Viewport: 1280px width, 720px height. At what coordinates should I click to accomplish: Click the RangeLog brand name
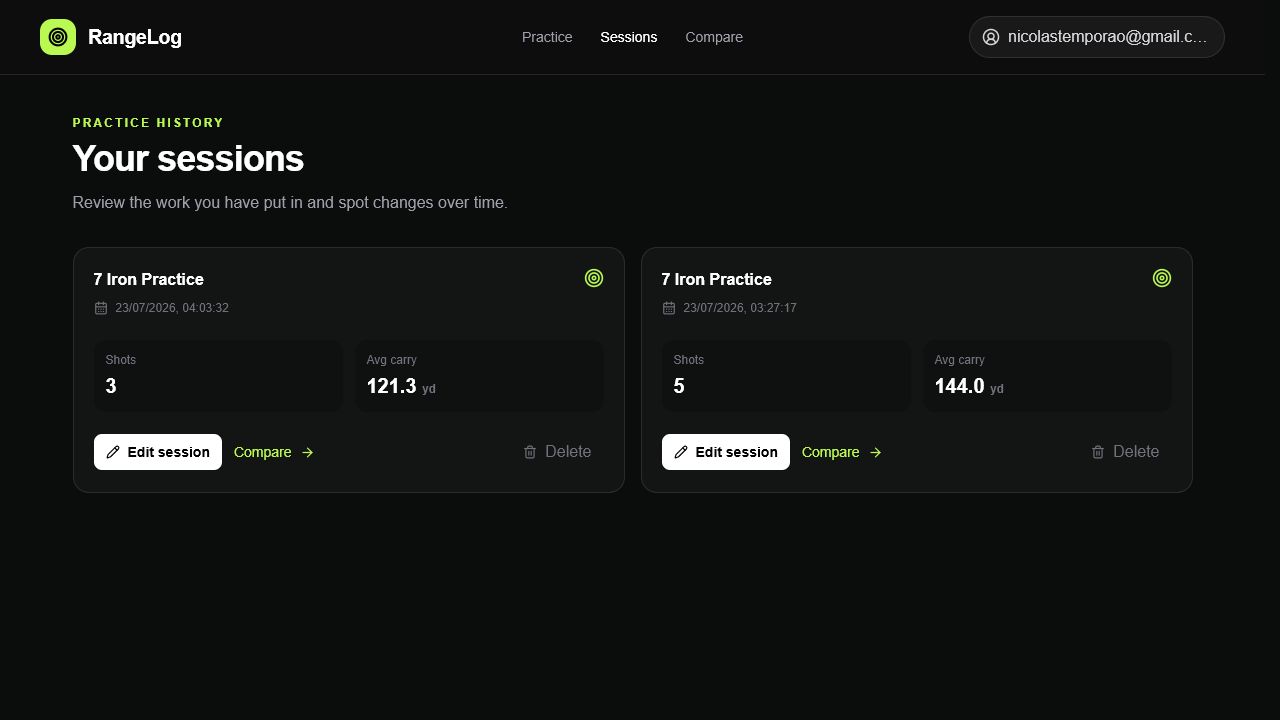click(135, 37)
